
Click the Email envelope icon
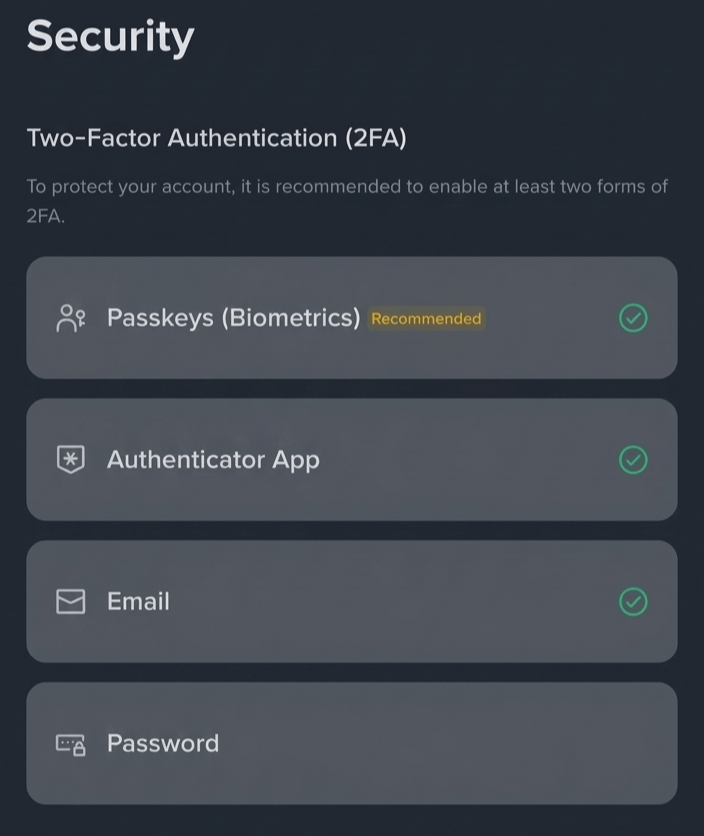[x=71, y=601]
